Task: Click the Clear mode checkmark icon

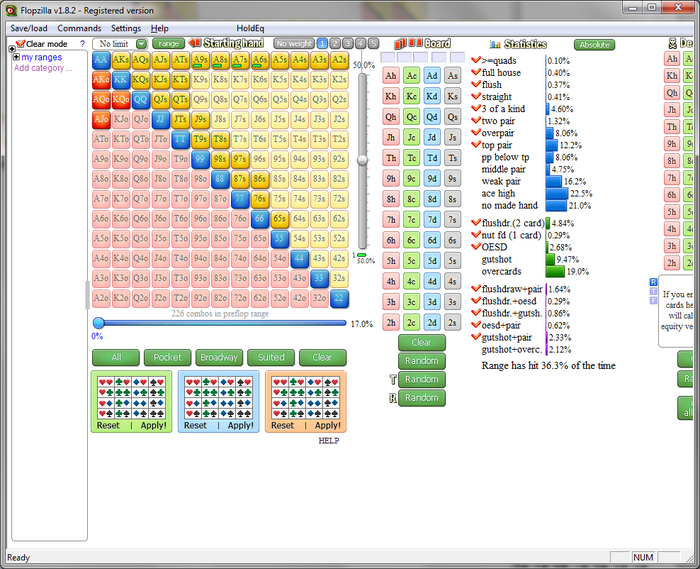Action: click(x=20, y=44)
